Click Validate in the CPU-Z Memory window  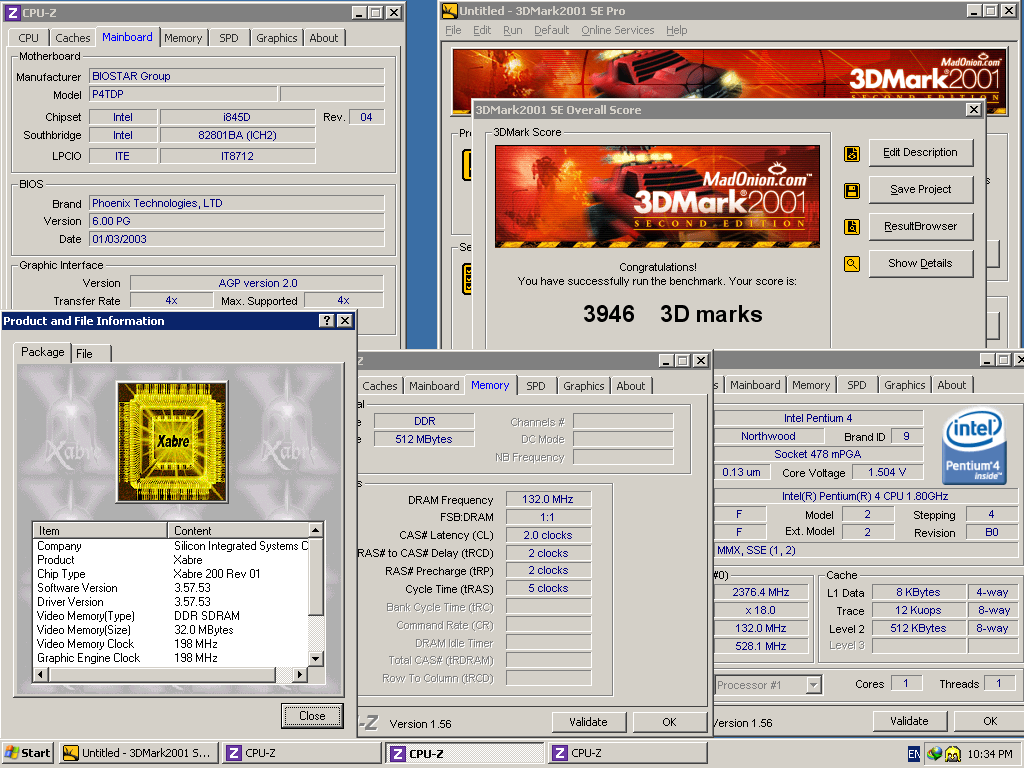pos(588,722)
